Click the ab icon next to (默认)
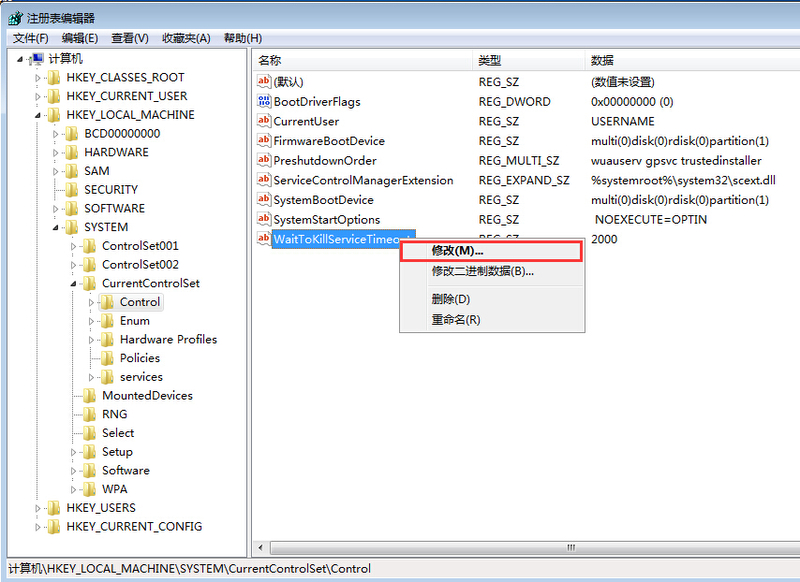This screenshot has width=800, height=582. 263,81
